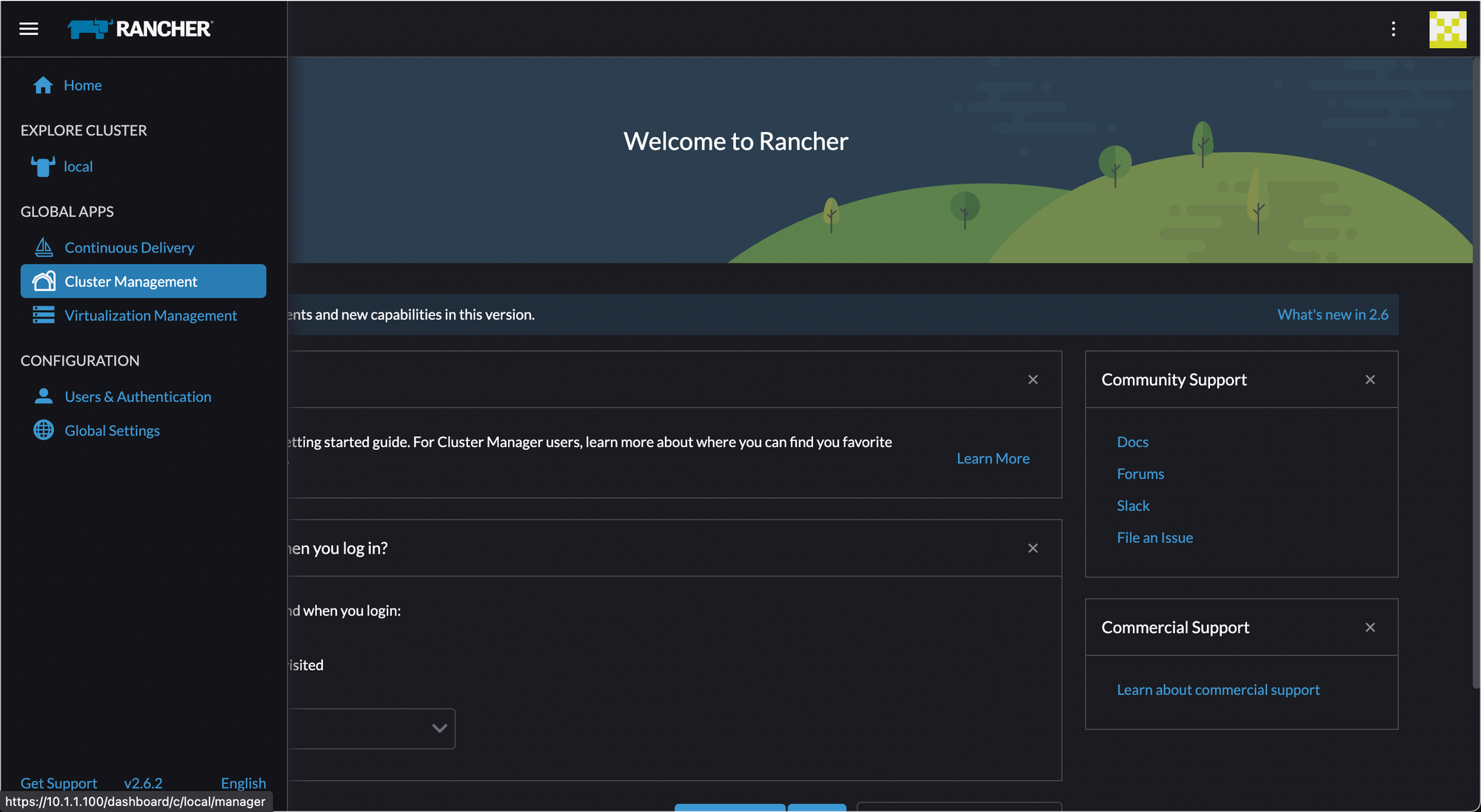
Task: Click the Home house icon
Action: 43,85
